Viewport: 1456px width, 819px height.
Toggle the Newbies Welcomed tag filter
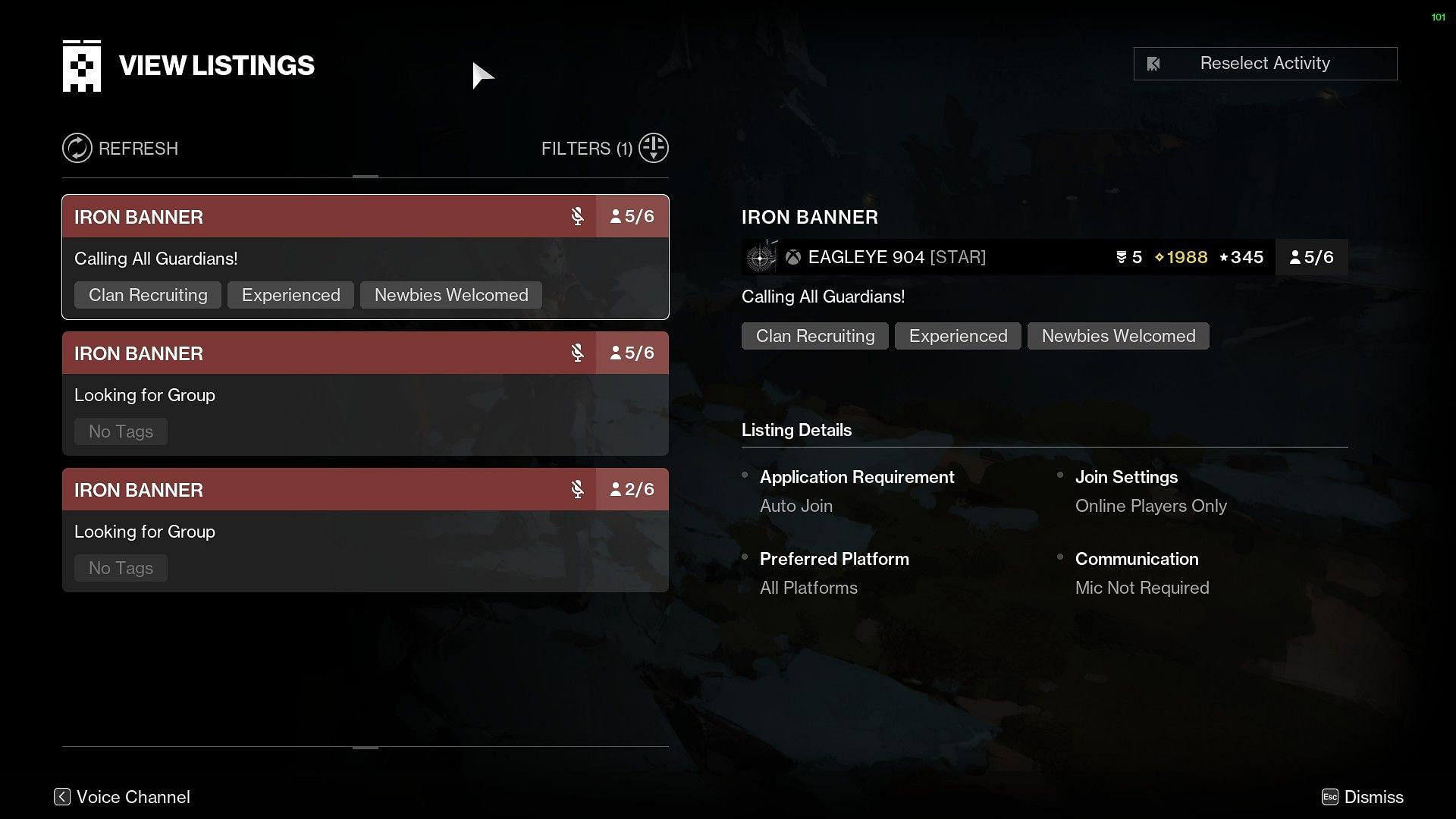coord(451,294)
